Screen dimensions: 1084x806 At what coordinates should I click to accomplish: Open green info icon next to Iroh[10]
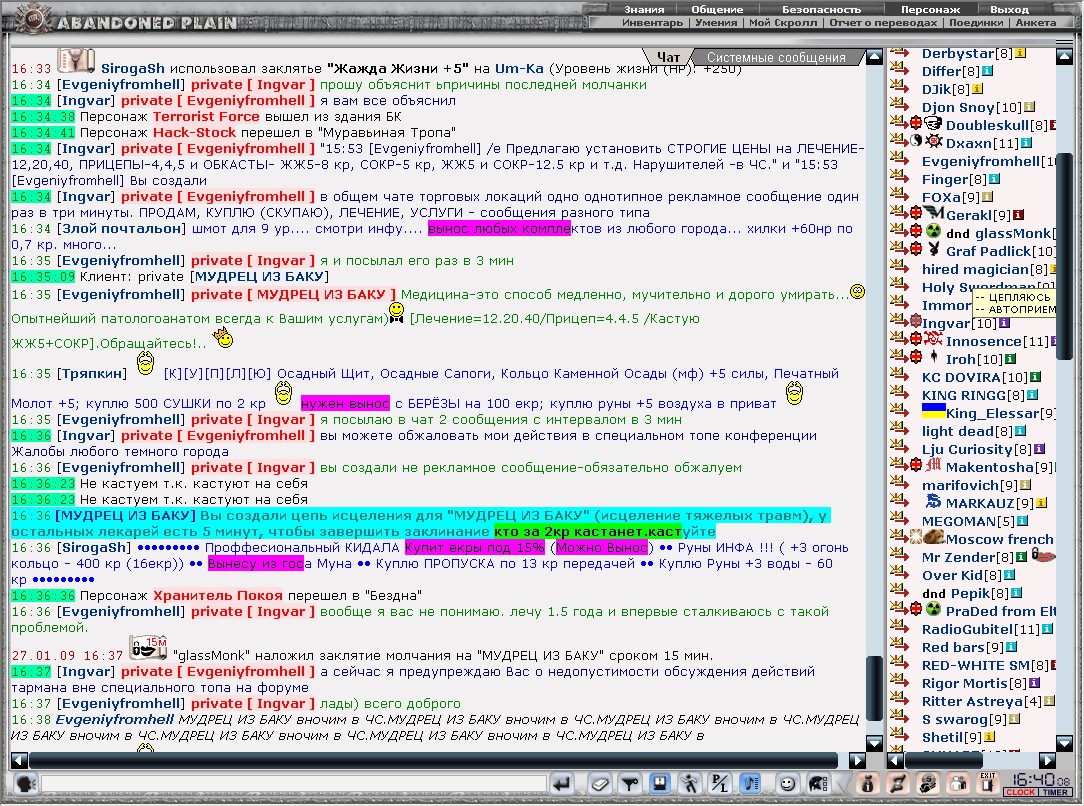point(1010,359)
